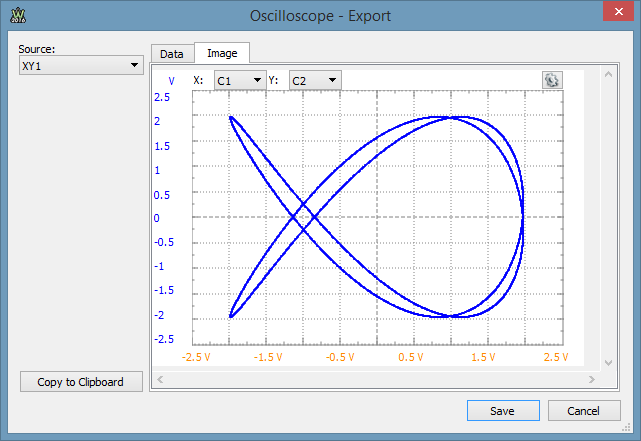Click the -0.5 V horizontal axis label
Viewport: 641px width, 441px height.
[x=340, y=357]
